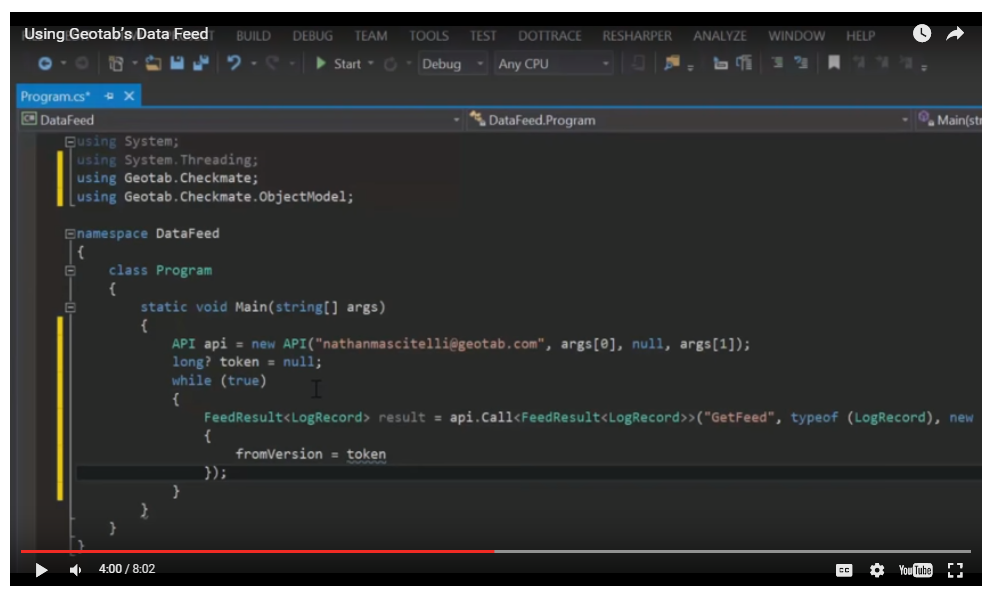Mute the video volume
This screenshot has height=595, width=994.
coord(75,570)
